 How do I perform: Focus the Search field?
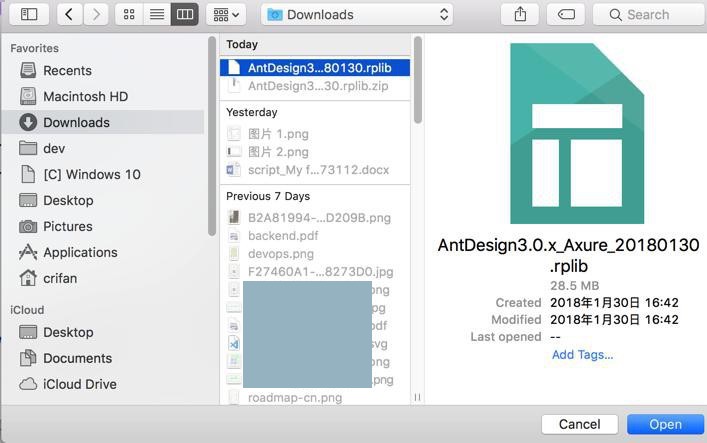pos(649,14)
